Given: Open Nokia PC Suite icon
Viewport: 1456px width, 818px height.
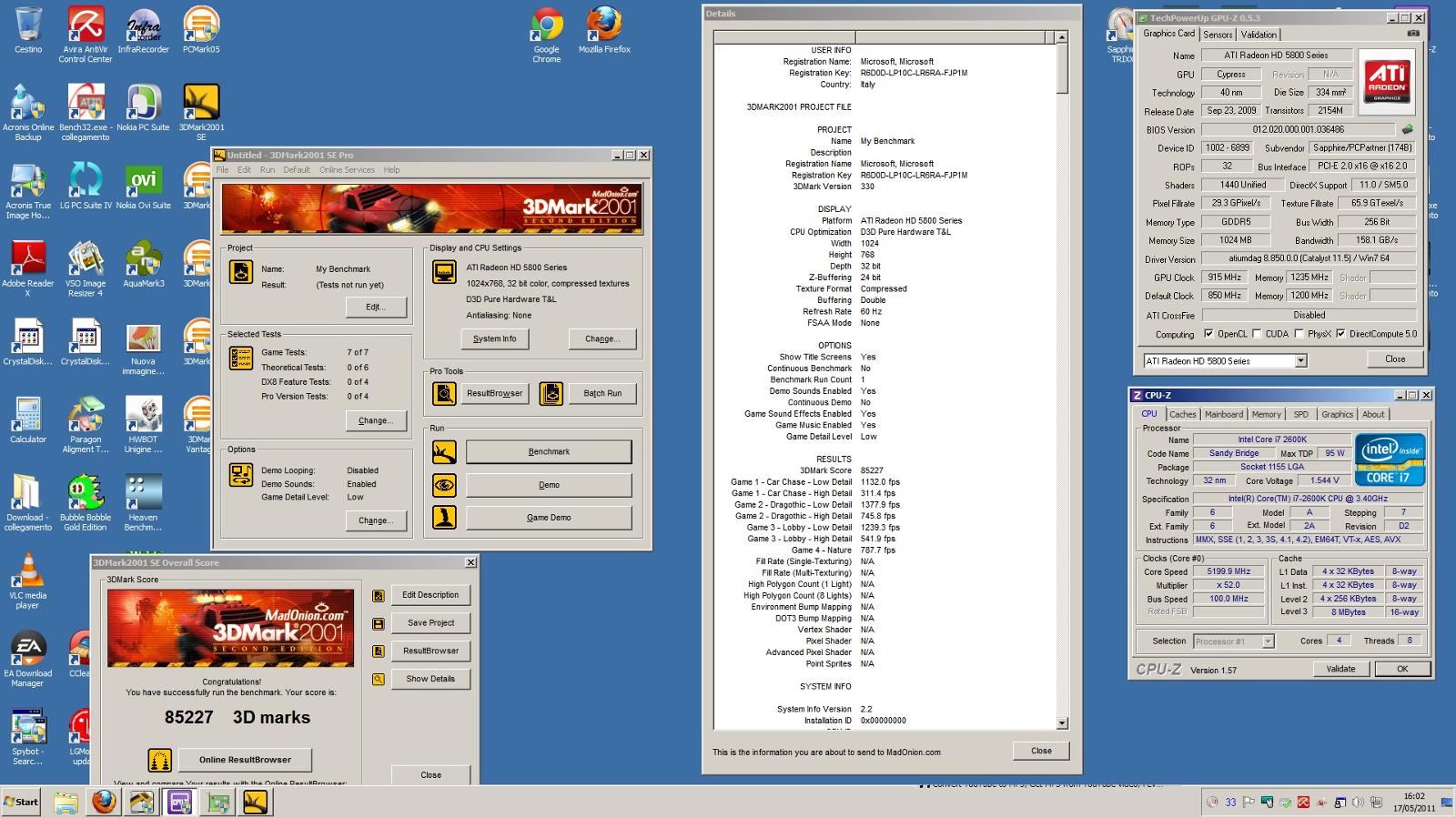Looking at the screenshot, I should [143, 108].
